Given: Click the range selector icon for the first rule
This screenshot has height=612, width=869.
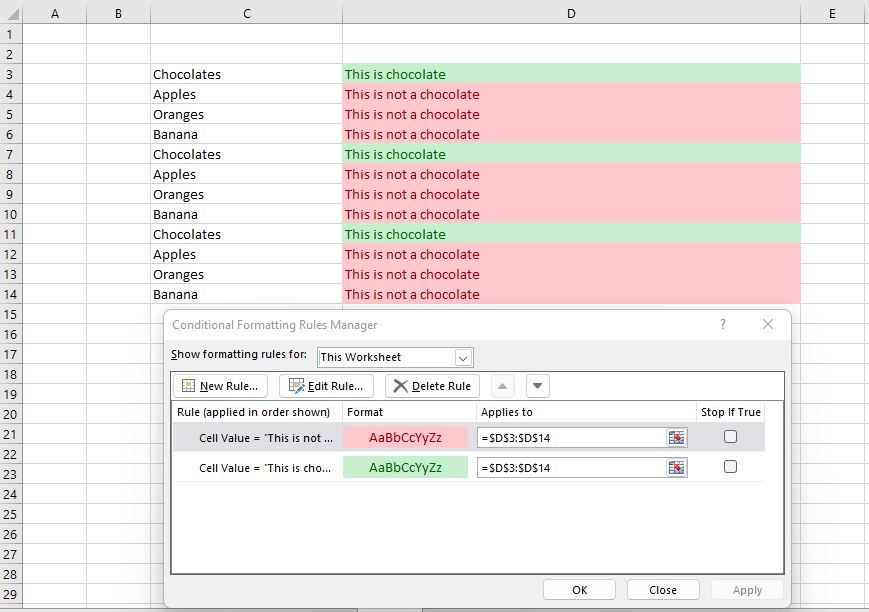Looking at the screenshot, I should tap(677, 437).
